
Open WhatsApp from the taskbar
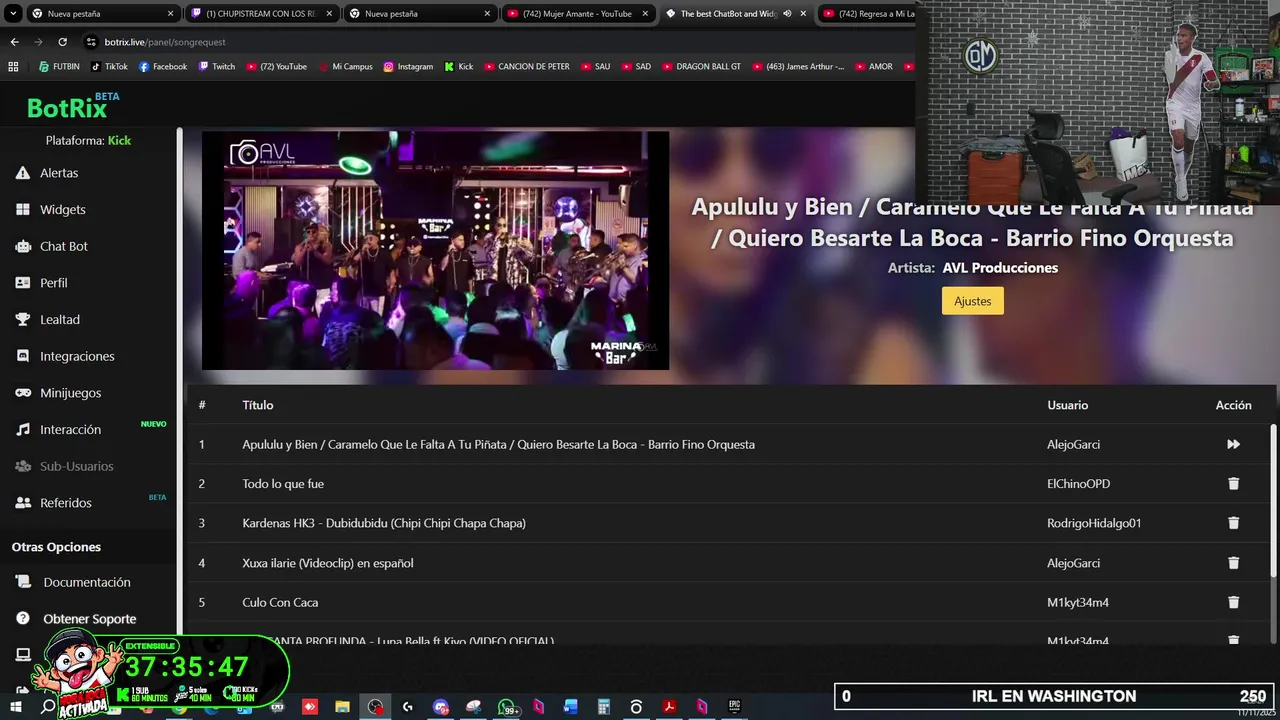(507, 707)
